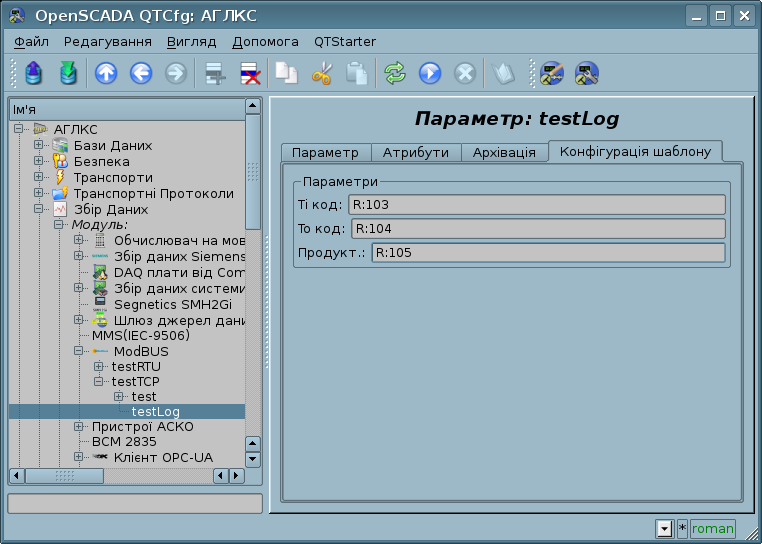Expand the Транспорти tree node
Screen dimensions: 762x544
point(39,177)
